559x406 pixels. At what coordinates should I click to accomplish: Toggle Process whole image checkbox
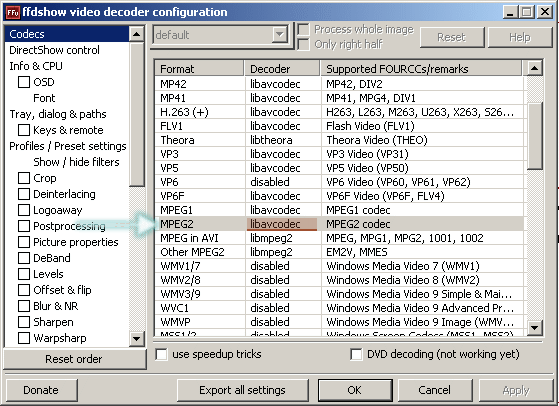[303, 29]
